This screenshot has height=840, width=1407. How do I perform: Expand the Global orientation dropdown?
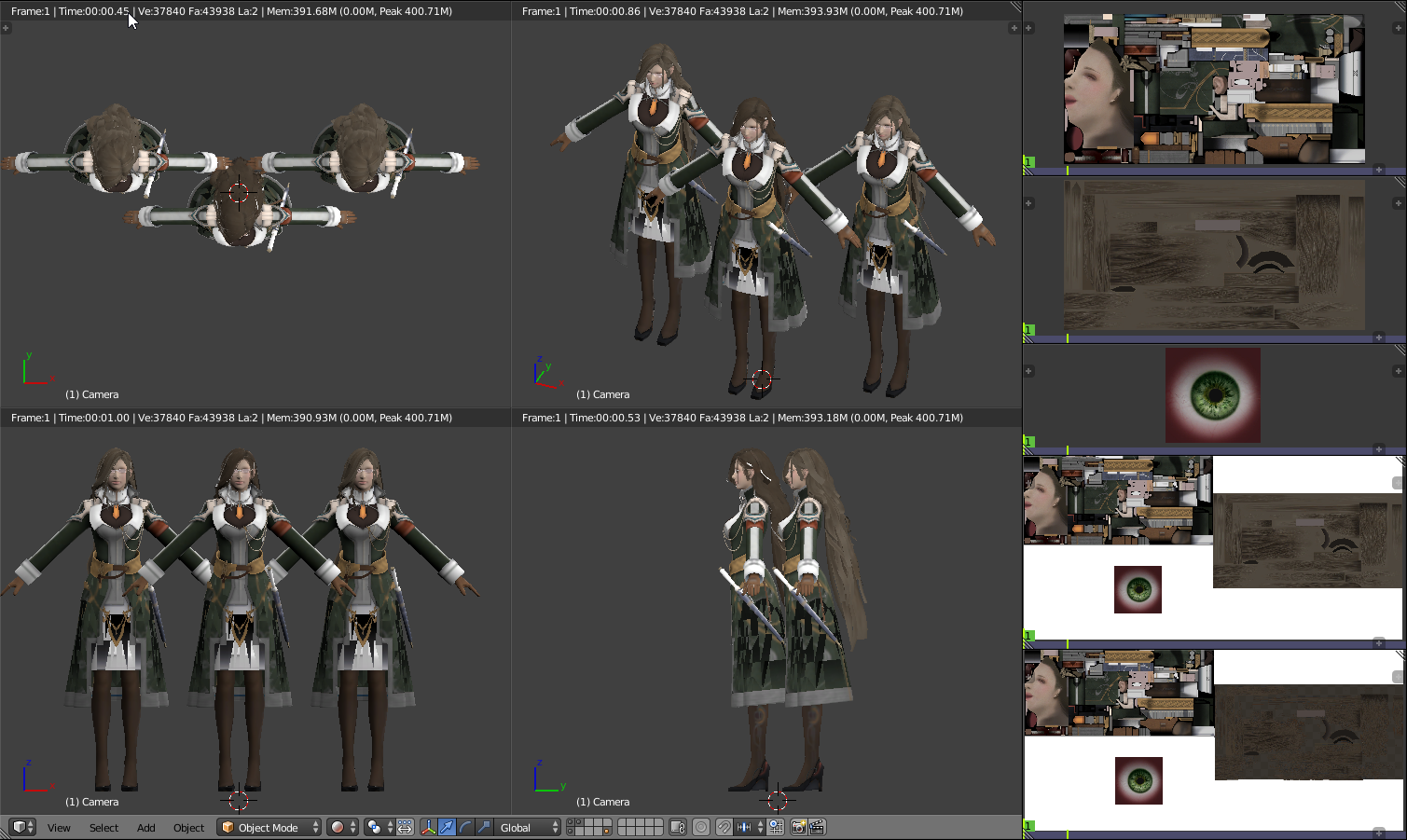click(x=529, y=828)
